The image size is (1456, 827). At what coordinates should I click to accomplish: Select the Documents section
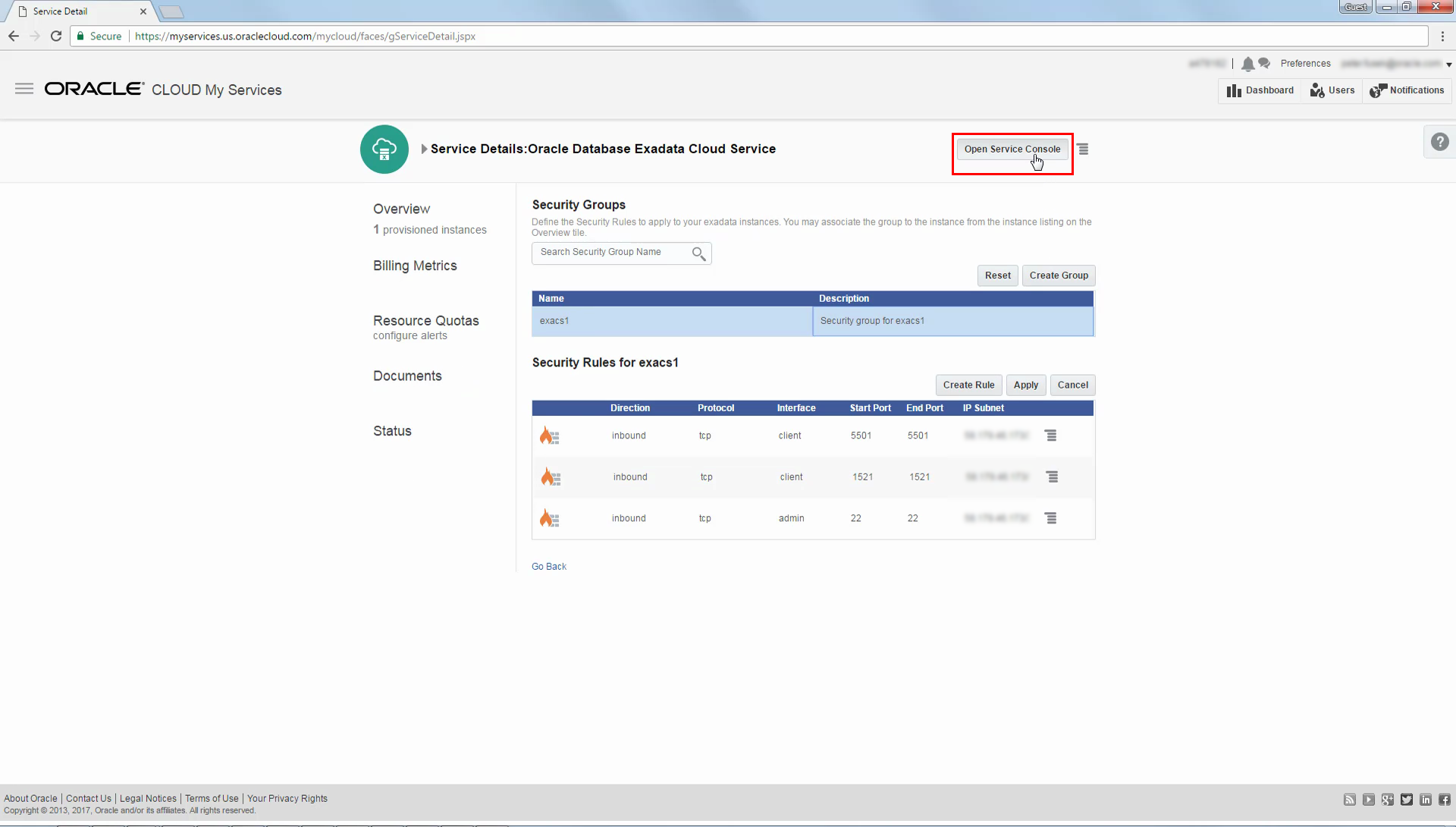click(x=407, y=376)
